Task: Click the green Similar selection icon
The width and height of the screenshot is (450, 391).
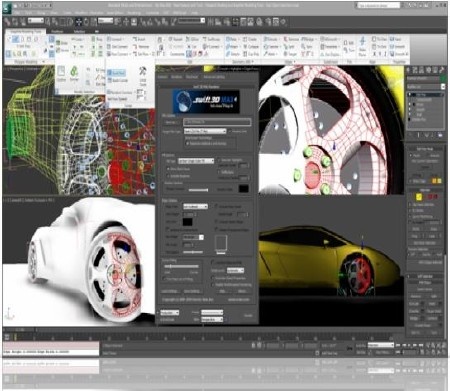Action: (x=74, y=73)
